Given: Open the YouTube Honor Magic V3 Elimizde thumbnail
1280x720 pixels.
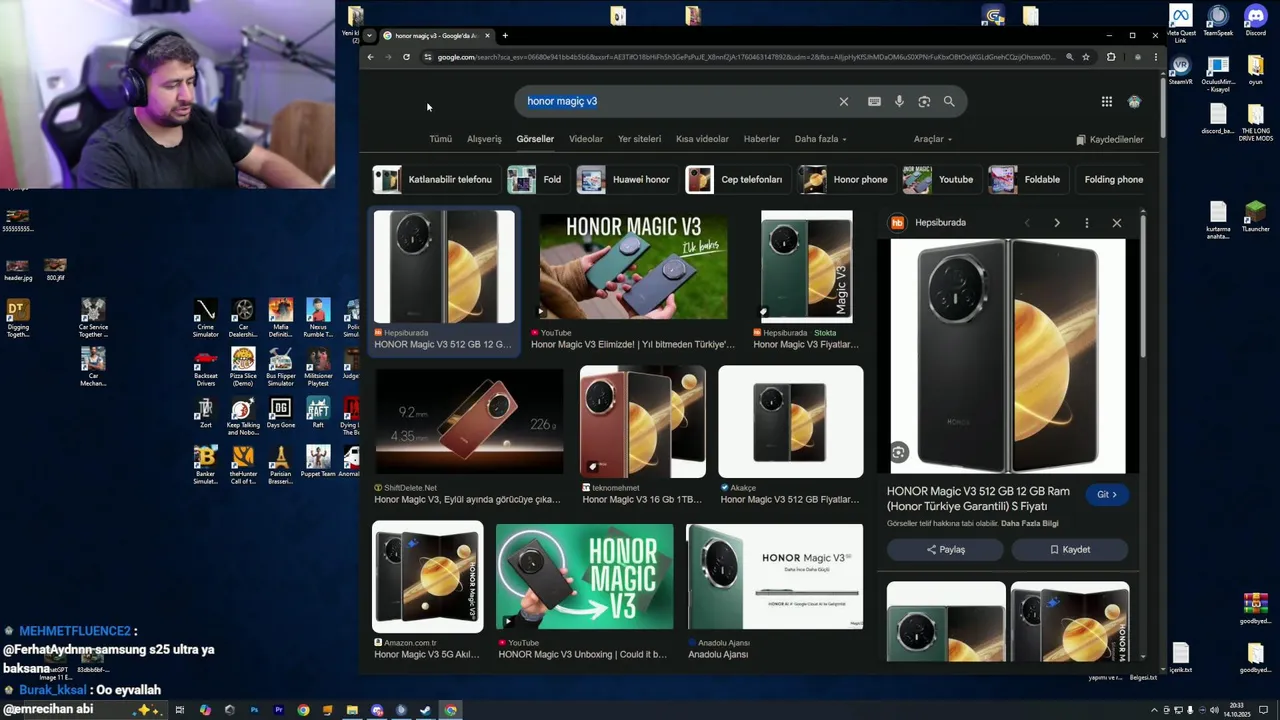Looking at the screenshot, I should coord(633,265).
